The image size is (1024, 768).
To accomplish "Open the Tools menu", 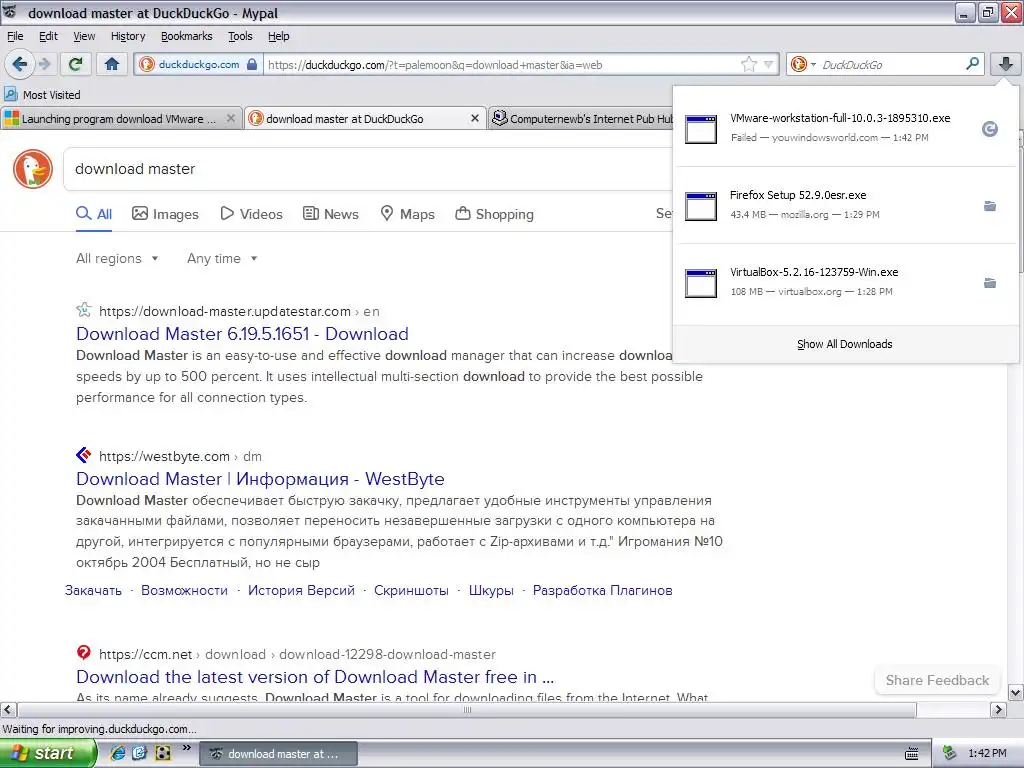I will tap(240, 36).
